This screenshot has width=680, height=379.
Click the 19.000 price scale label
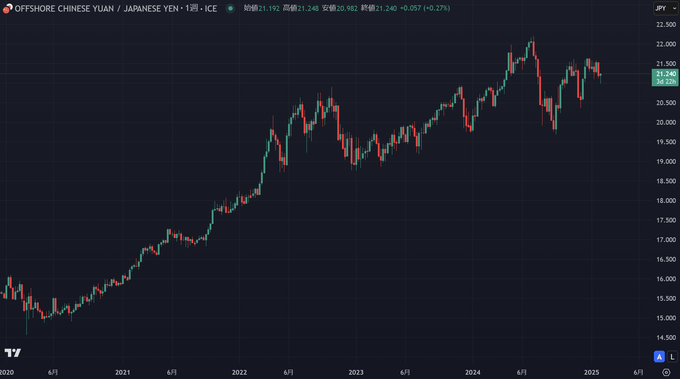coord(666,161)
